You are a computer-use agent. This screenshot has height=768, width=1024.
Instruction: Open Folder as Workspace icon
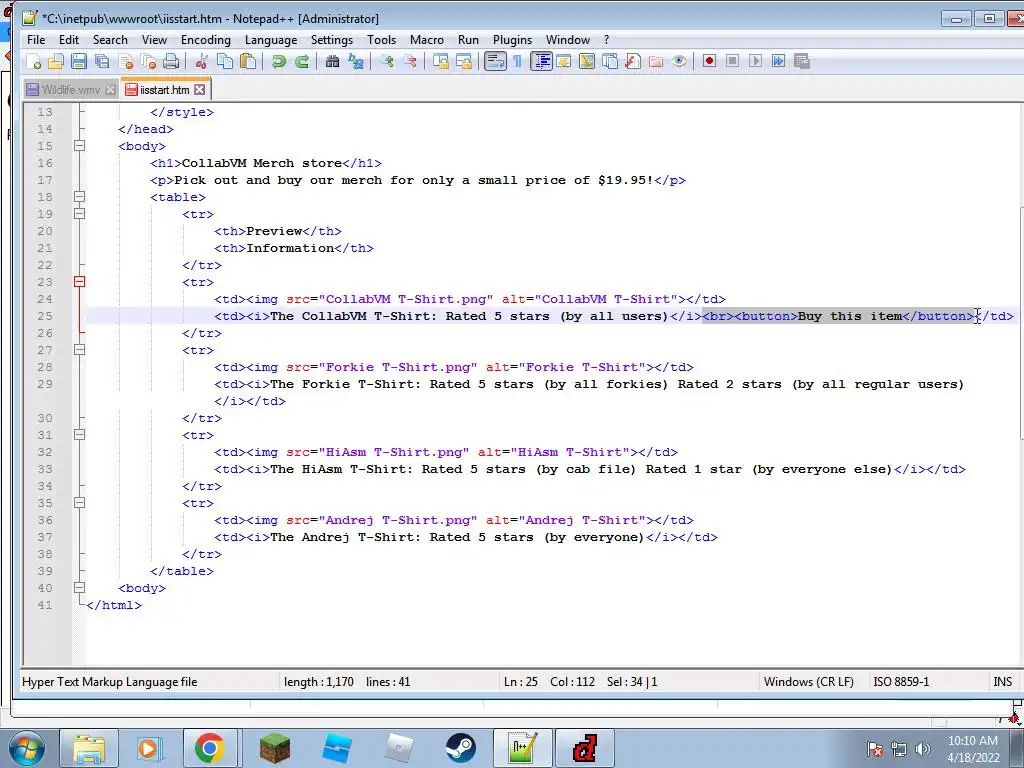point(656,61)
